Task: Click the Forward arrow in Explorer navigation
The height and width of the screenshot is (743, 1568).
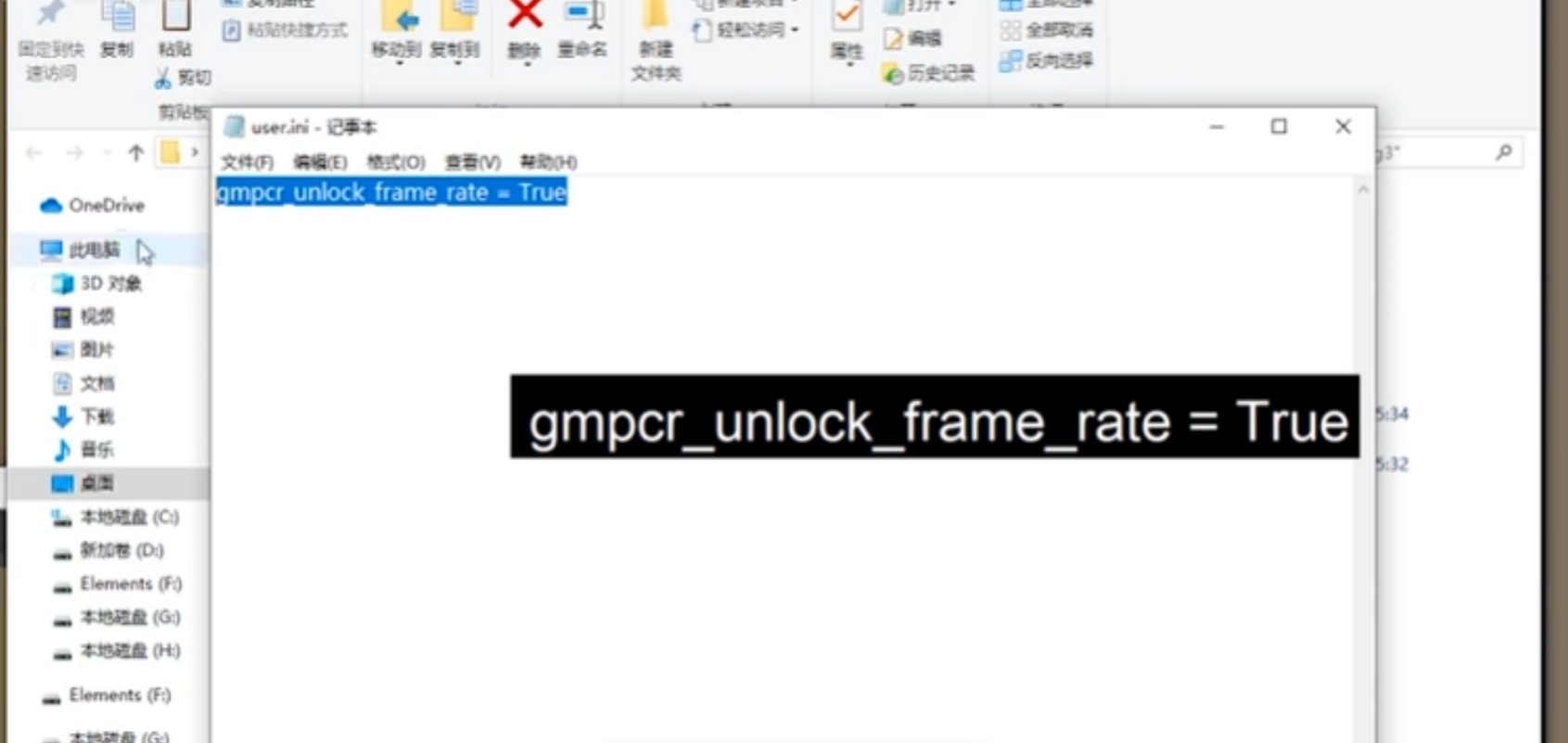Action: pos(74,152)
